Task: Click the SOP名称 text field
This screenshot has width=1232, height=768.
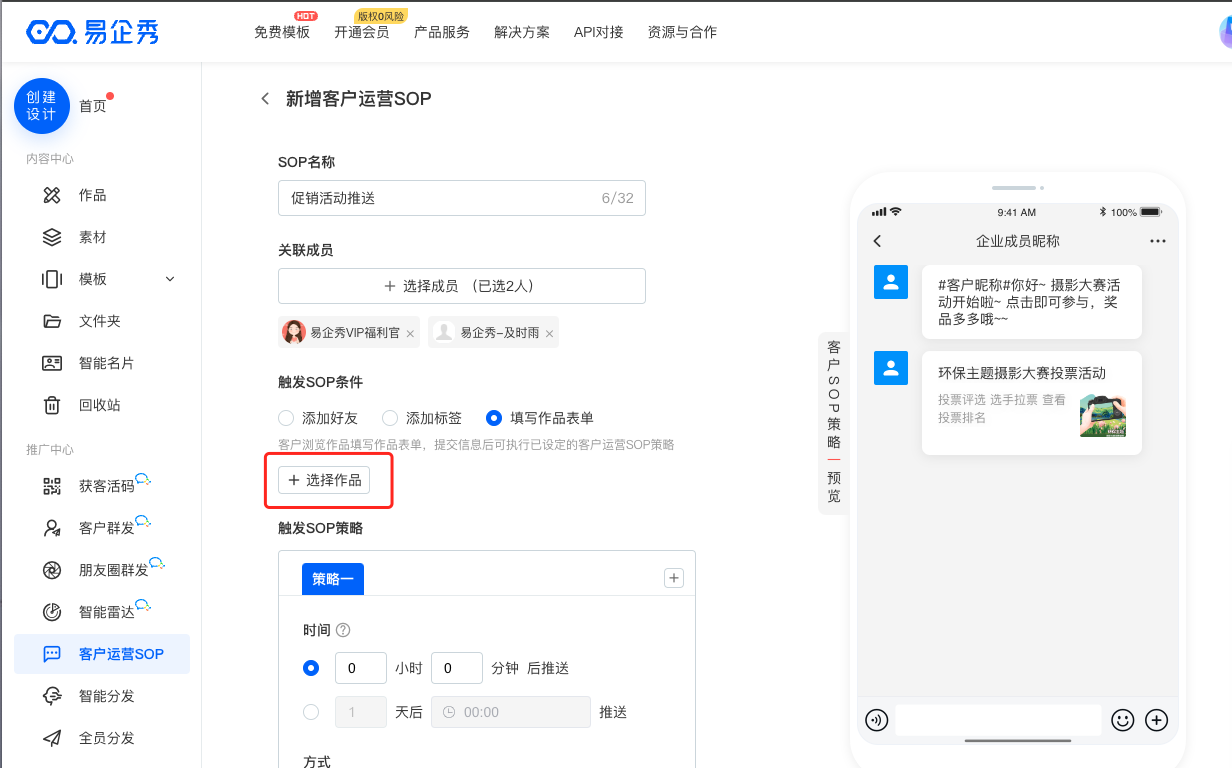Action: pyautogui.click(x=440, y=198)
